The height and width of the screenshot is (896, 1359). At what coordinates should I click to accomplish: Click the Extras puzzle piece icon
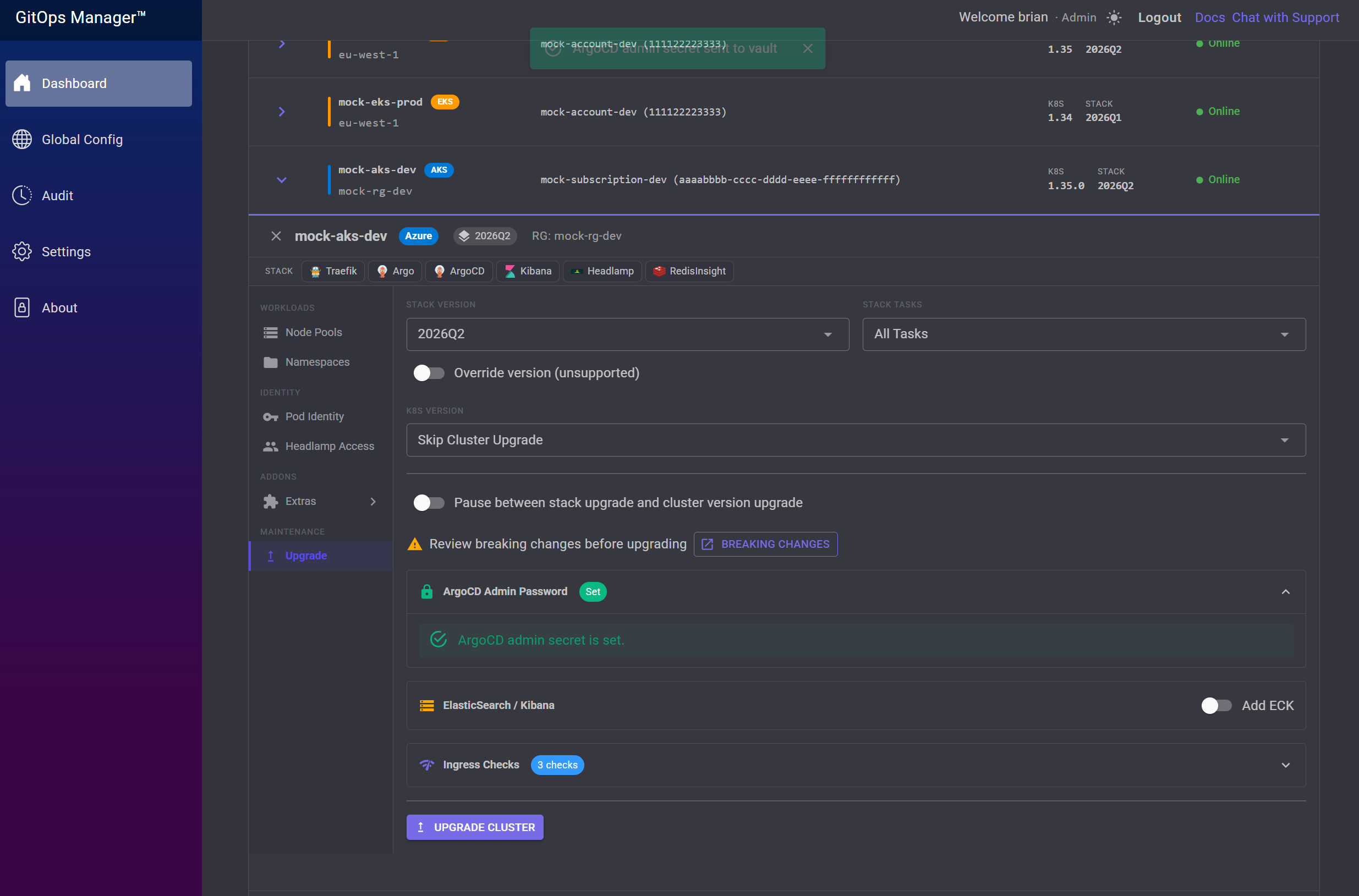[x=270, y=501]
